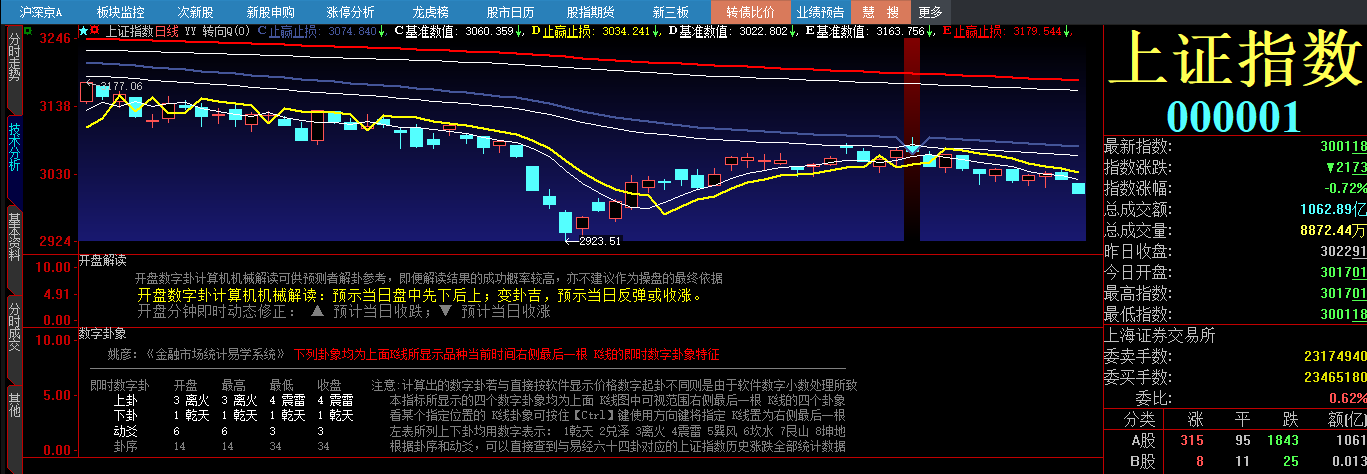Click the green arrow after E止赢止损 value
Viewport: 1367px width, 474px height.
(x=1067, y=31)
